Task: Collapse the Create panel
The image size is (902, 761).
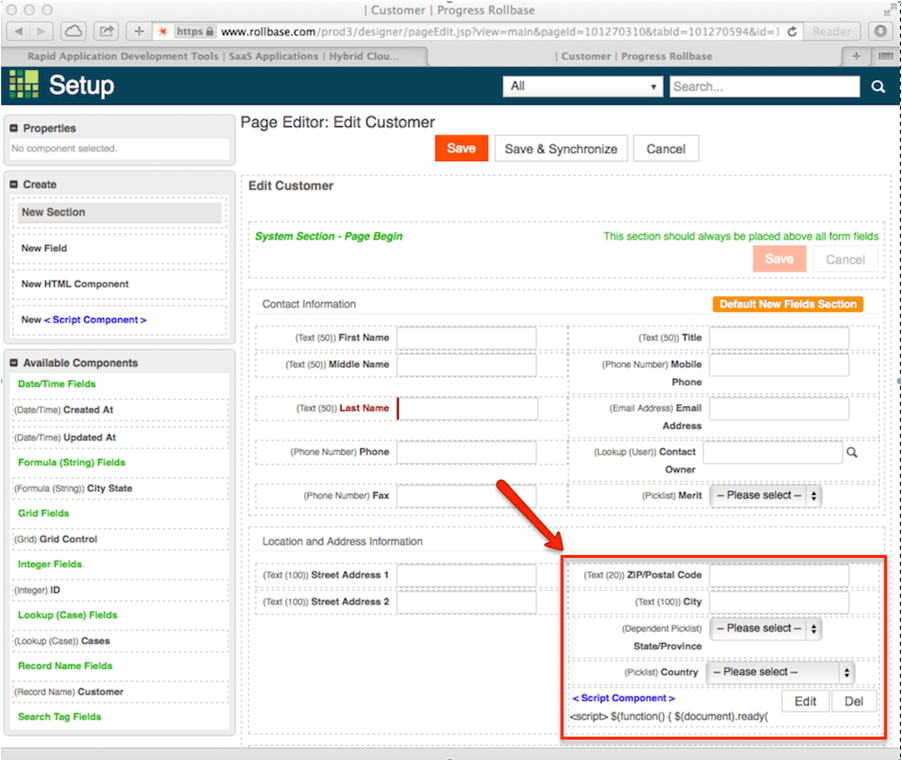Action: [x=13, y=184]
